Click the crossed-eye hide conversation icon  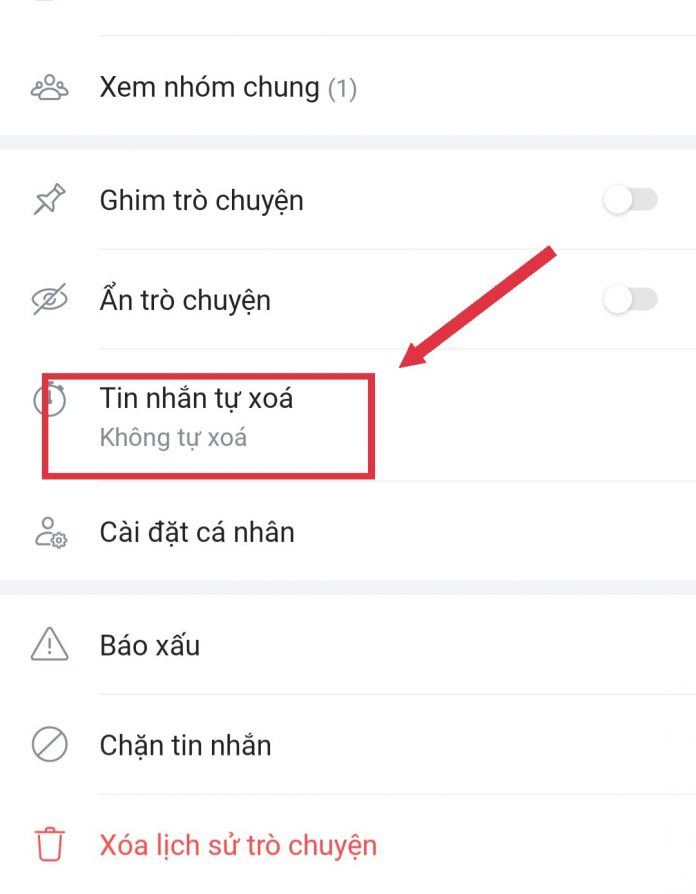tap(50, 299)
